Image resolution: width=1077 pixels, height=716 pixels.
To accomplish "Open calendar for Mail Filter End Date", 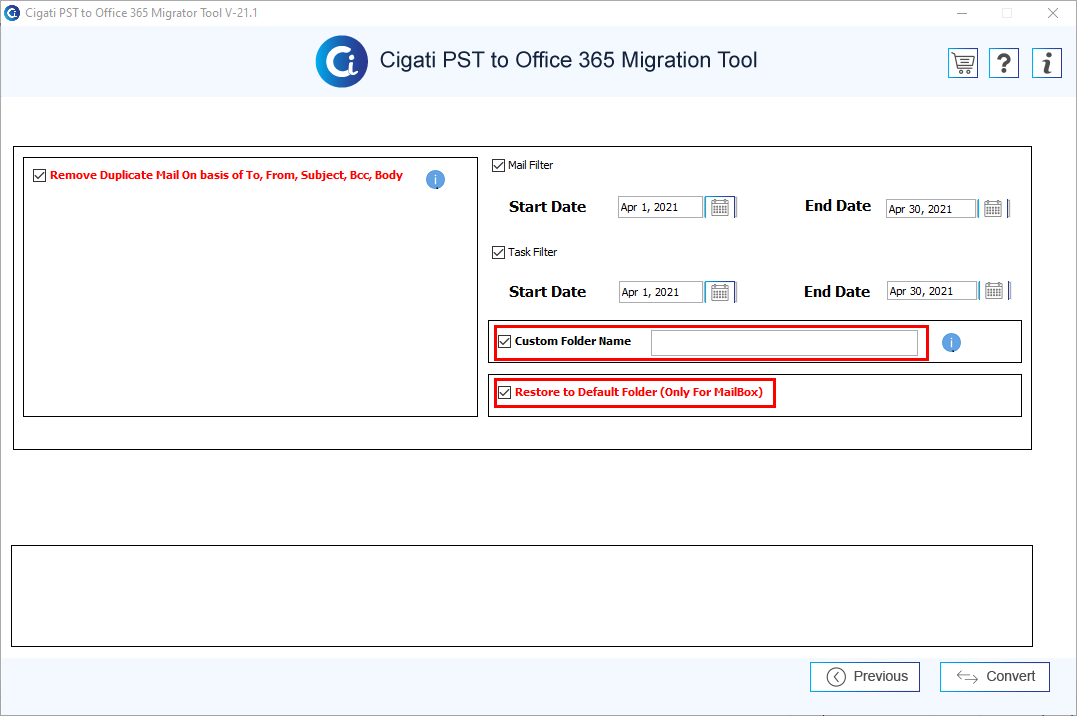I will tap(993, 209).
